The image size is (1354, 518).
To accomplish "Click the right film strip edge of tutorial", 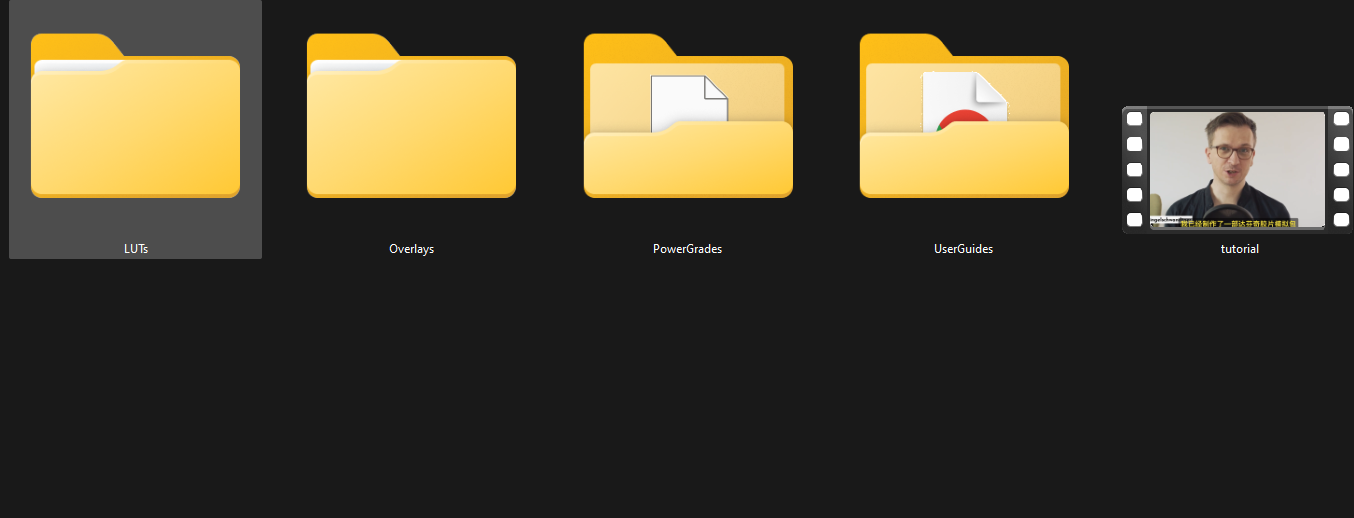I will 1341,170.
